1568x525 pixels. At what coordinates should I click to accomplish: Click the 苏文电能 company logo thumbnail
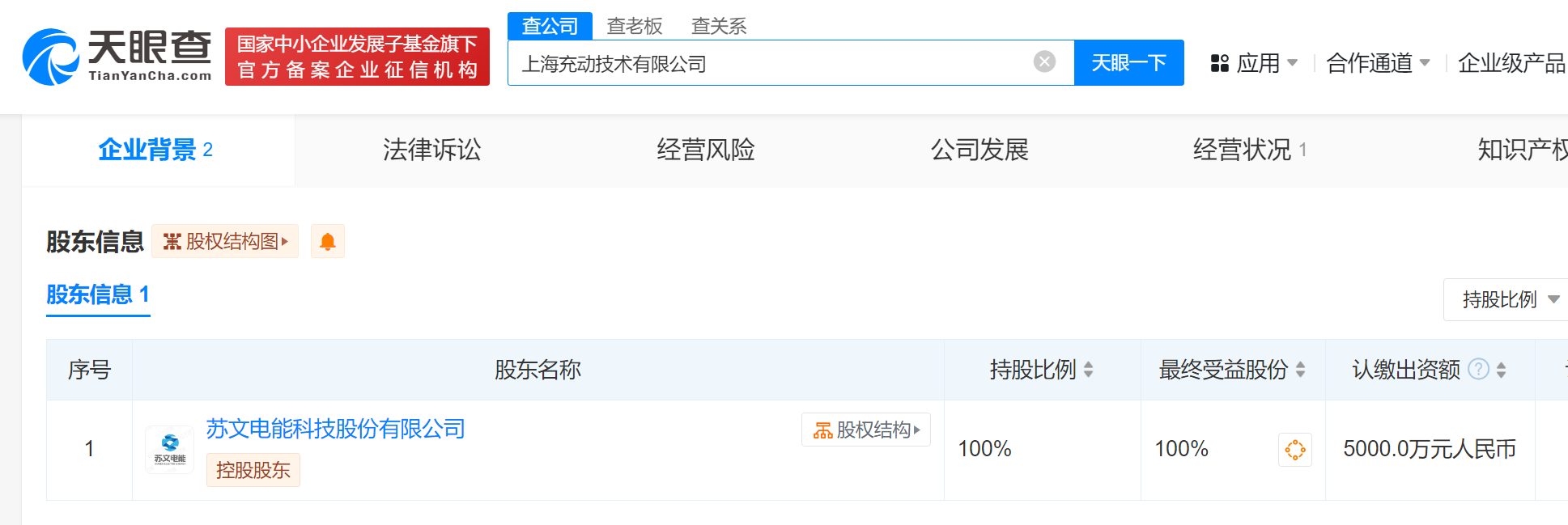pos(170,450)
